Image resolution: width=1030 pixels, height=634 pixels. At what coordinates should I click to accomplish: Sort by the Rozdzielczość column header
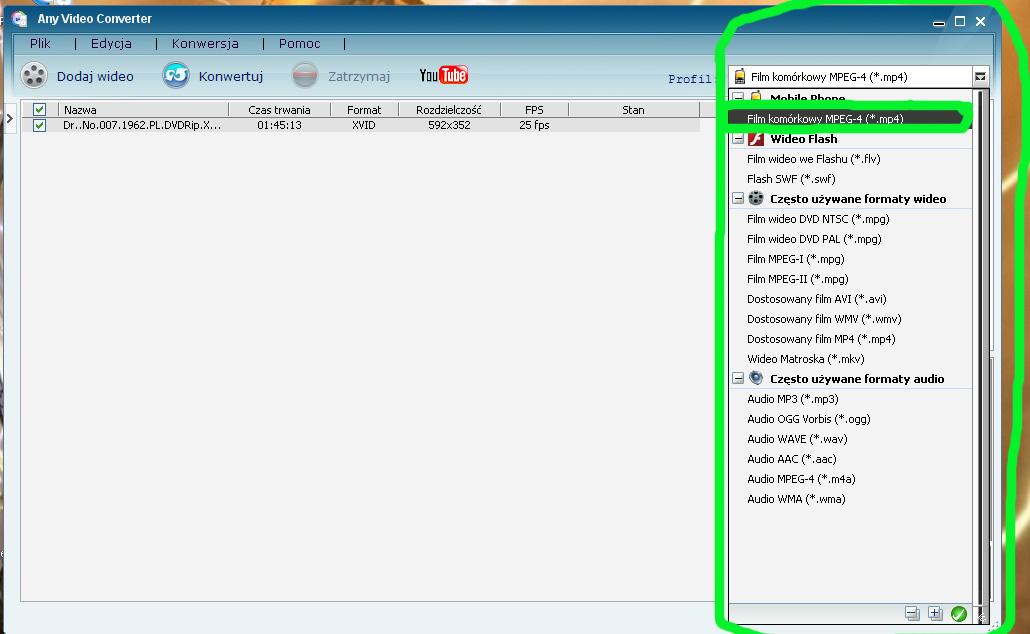click(449, 110)
